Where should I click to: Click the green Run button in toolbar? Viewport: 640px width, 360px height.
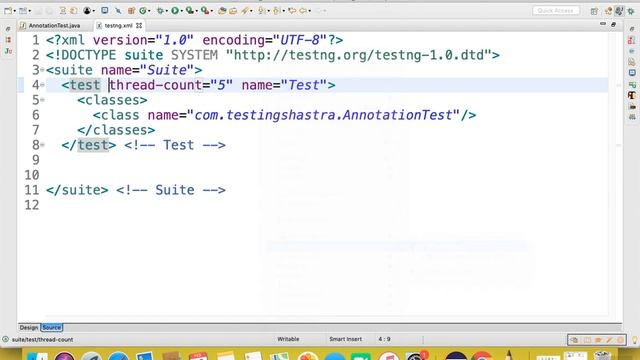pos(175,11)
